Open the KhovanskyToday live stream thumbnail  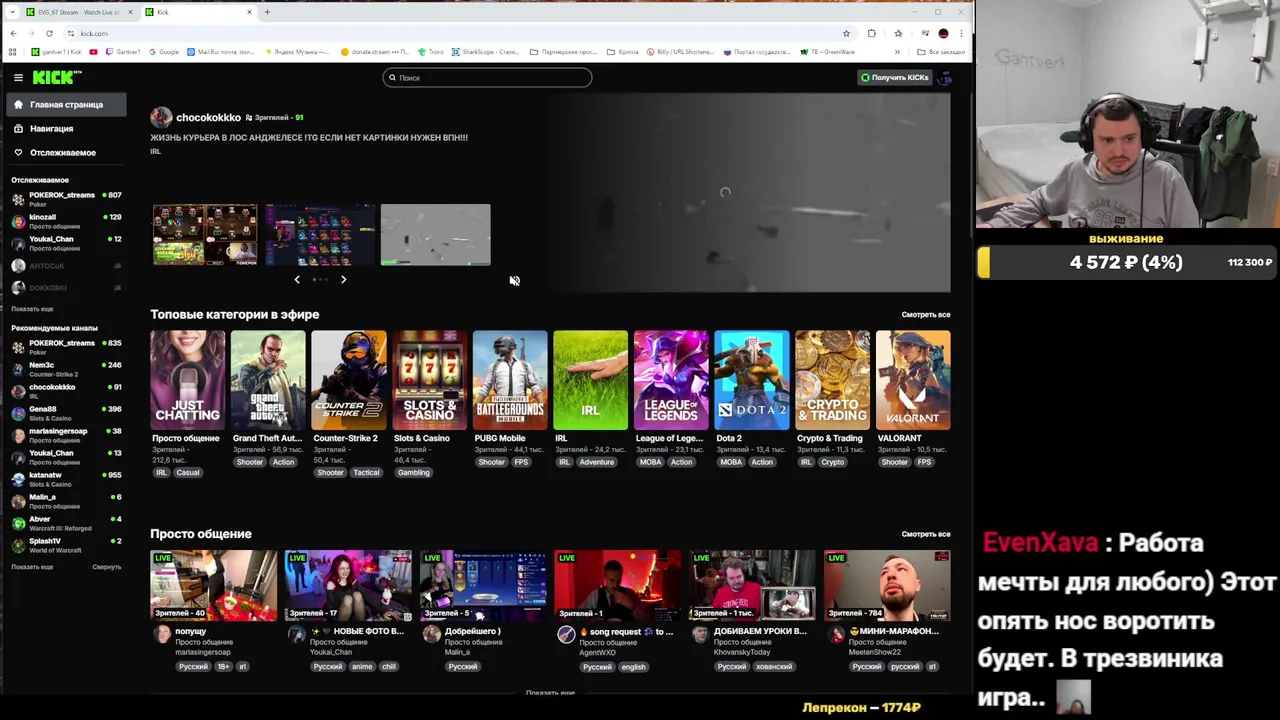752,585
